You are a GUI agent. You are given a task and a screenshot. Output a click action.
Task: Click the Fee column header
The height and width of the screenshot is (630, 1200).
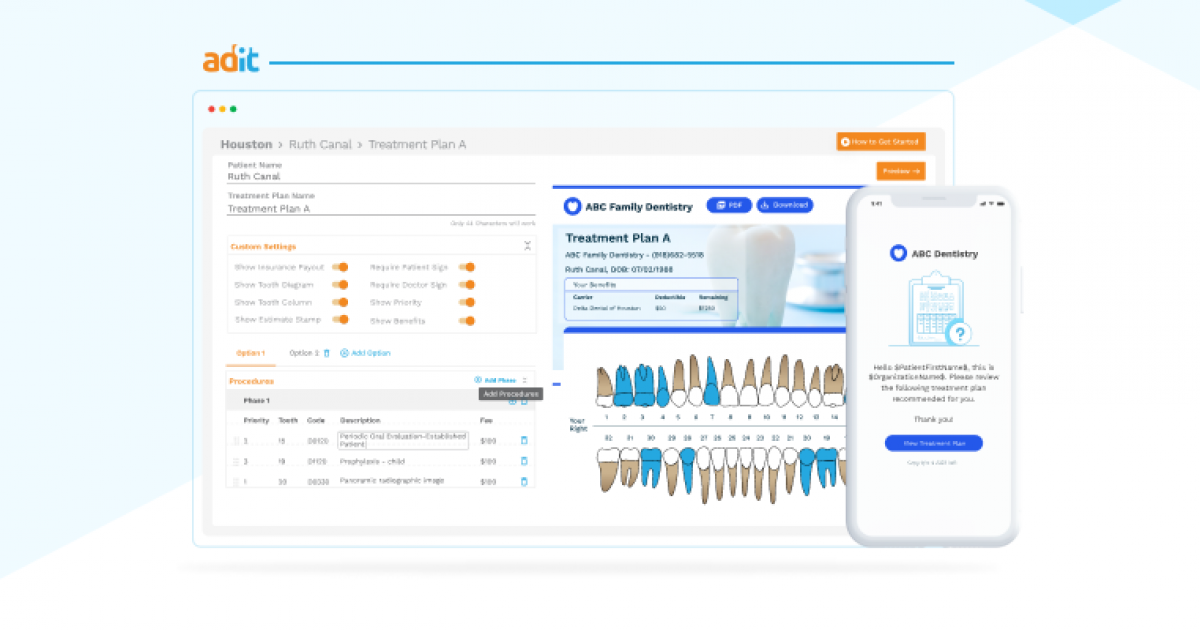pyautogui.click(x=486, y=420)
